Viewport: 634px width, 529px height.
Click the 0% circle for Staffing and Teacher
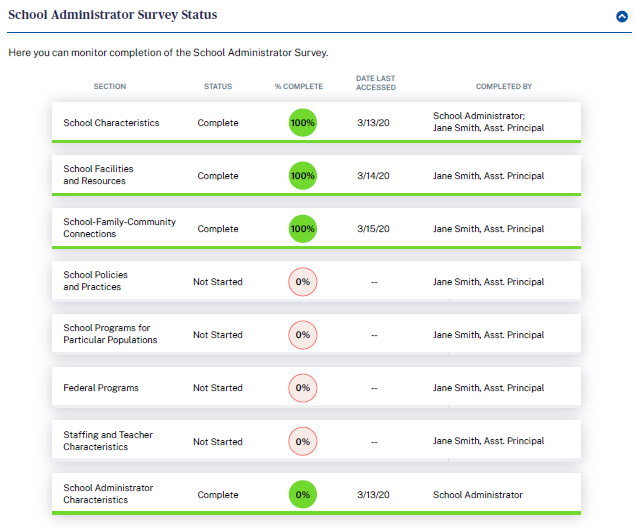point(302,441)
